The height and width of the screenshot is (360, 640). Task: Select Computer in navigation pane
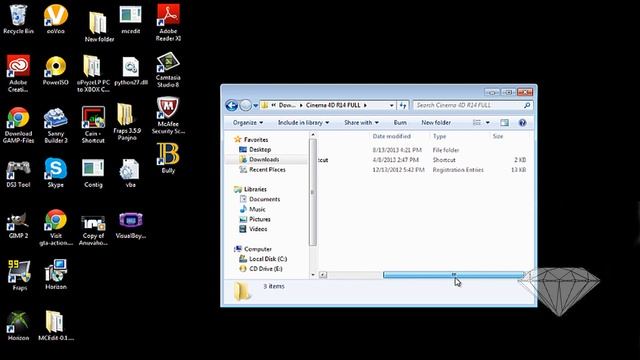pos(258,249)
